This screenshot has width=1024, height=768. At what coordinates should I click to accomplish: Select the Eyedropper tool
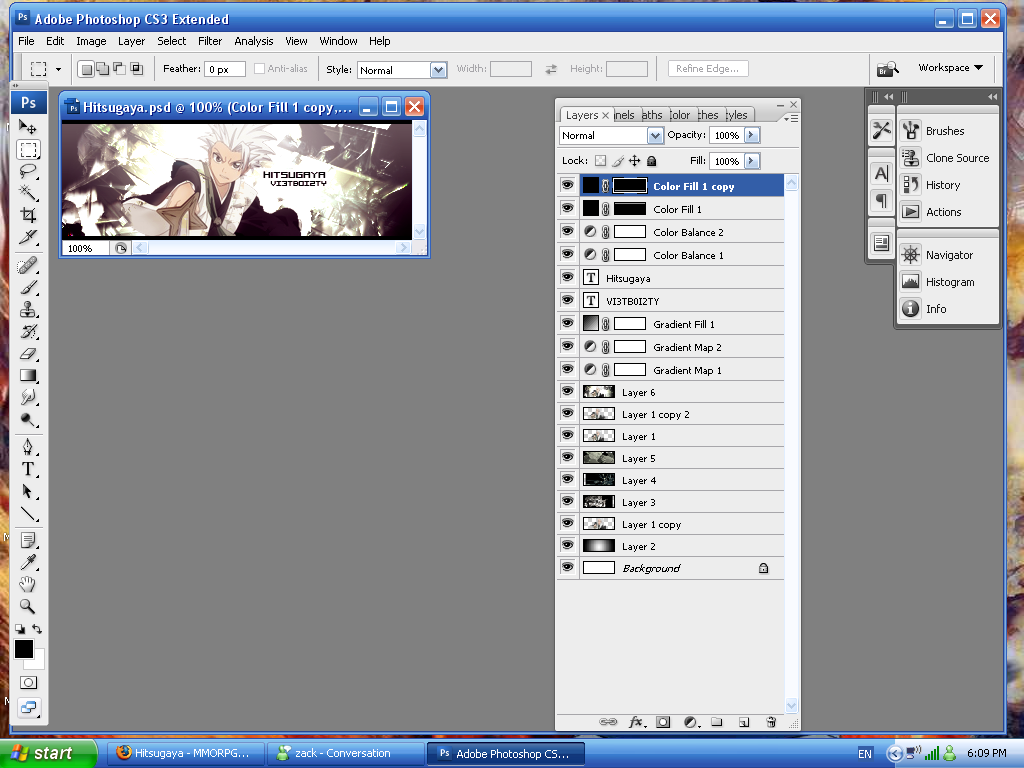[28, 562]
